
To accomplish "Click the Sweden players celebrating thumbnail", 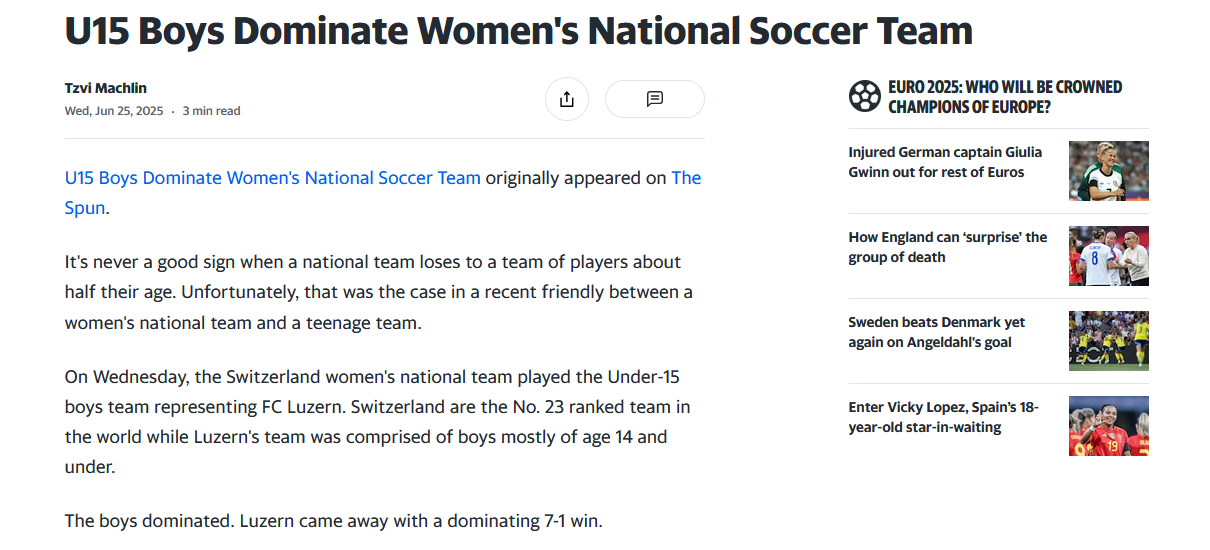I will 1109,341.
